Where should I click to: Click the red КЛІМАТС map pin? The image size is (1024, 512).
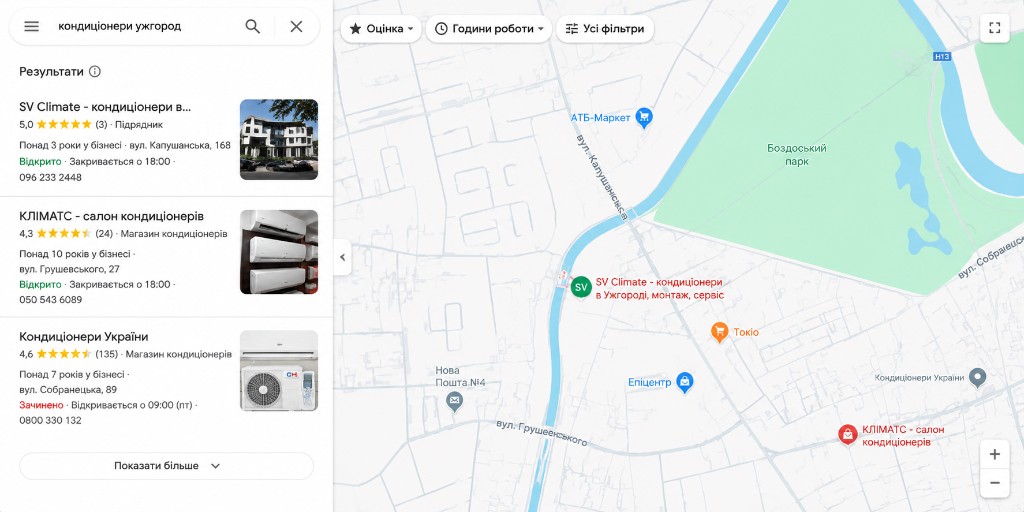coord(848,434)
